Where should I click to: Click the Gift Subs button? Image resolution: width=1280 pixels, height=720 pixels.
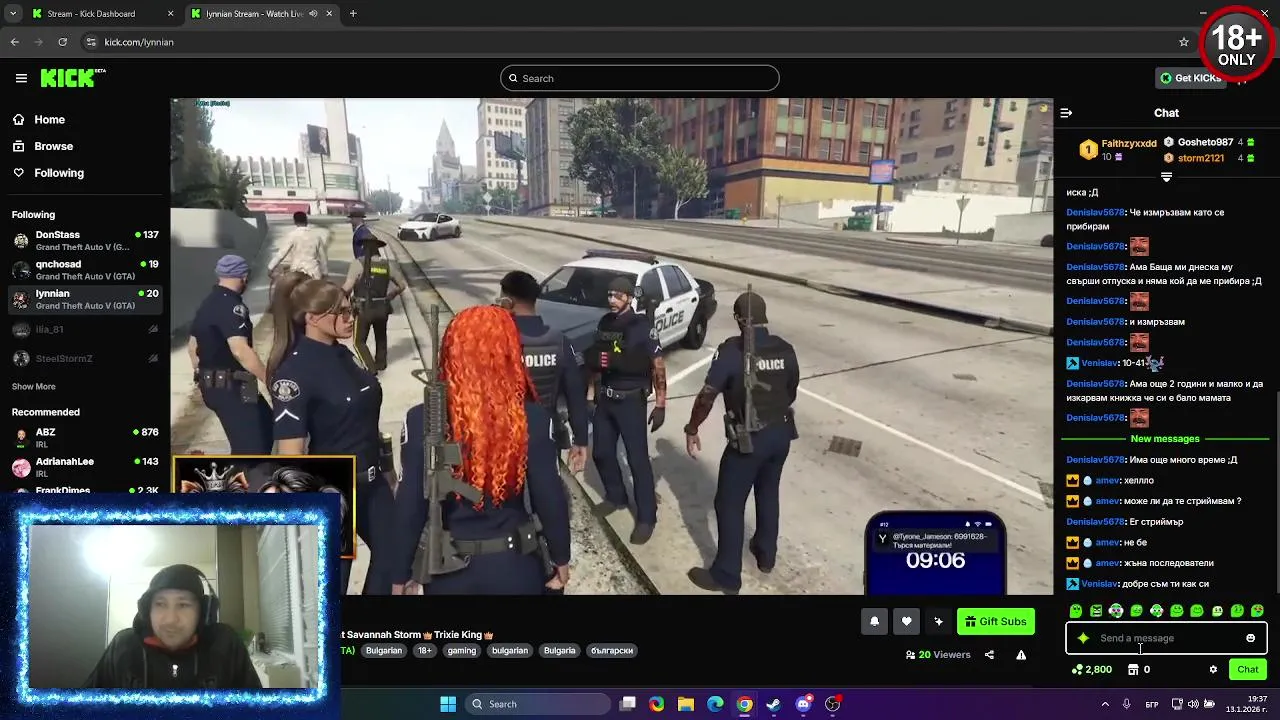pyautogui.click(x=995, y=621)
